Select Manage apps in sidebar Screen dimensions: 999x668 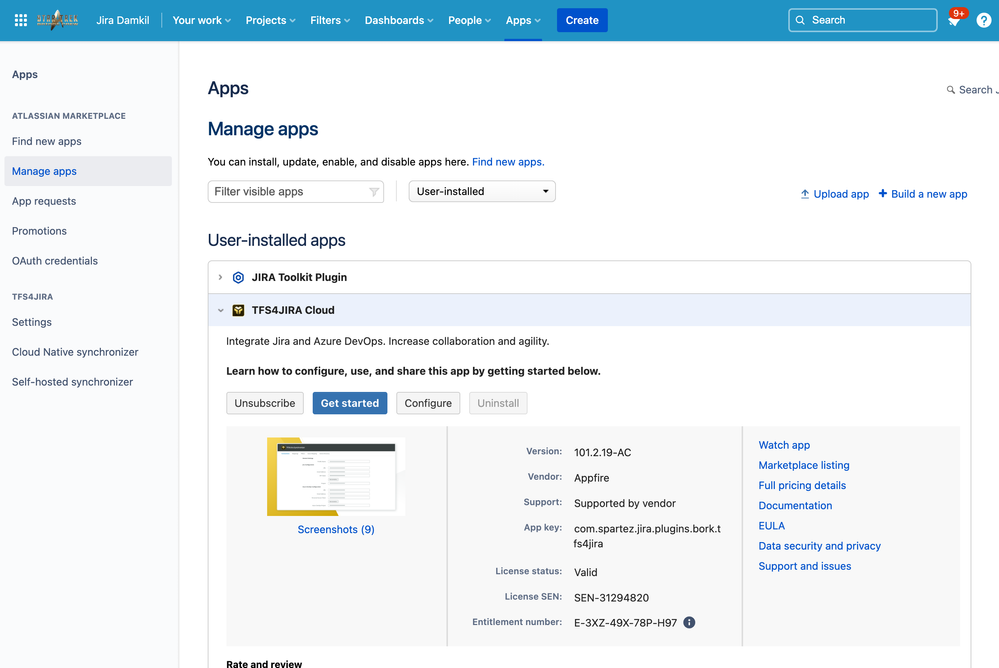88,171
